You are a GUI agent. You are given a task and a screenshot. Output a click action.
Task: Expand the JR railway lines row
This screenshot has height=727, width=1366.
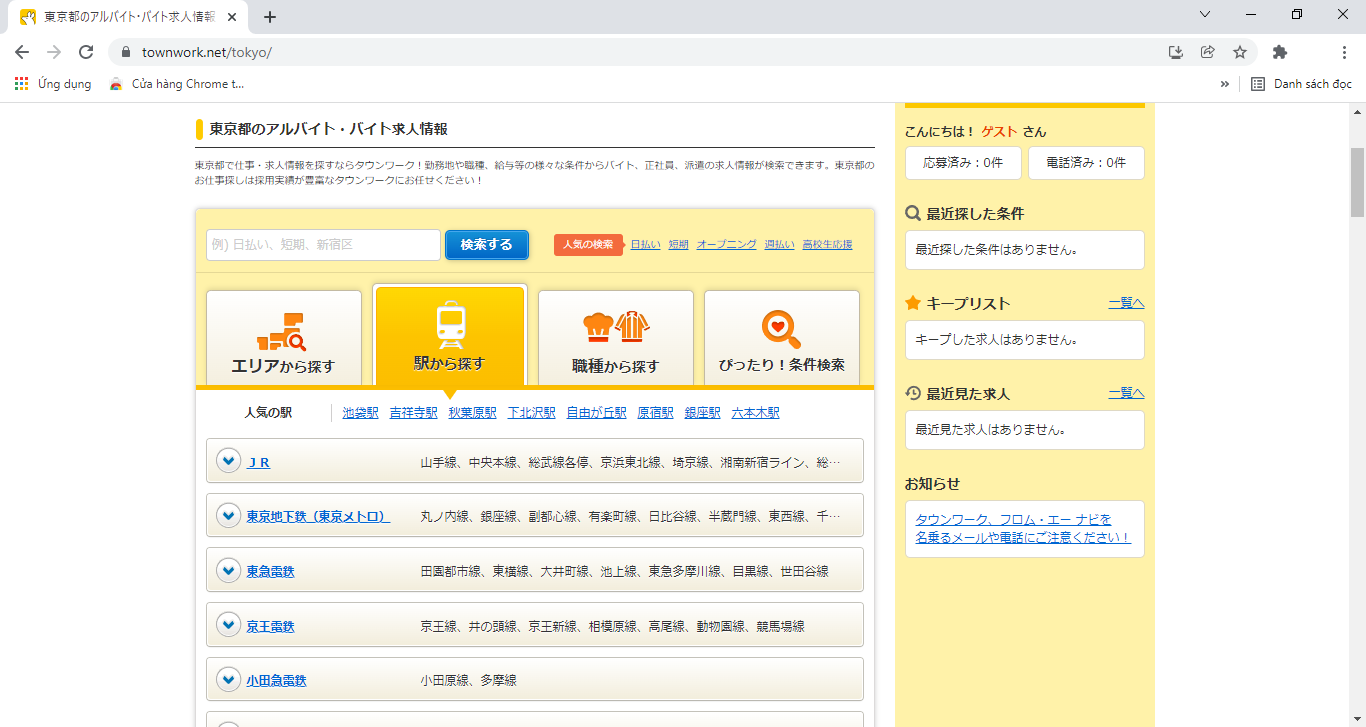tap(229, 461)
